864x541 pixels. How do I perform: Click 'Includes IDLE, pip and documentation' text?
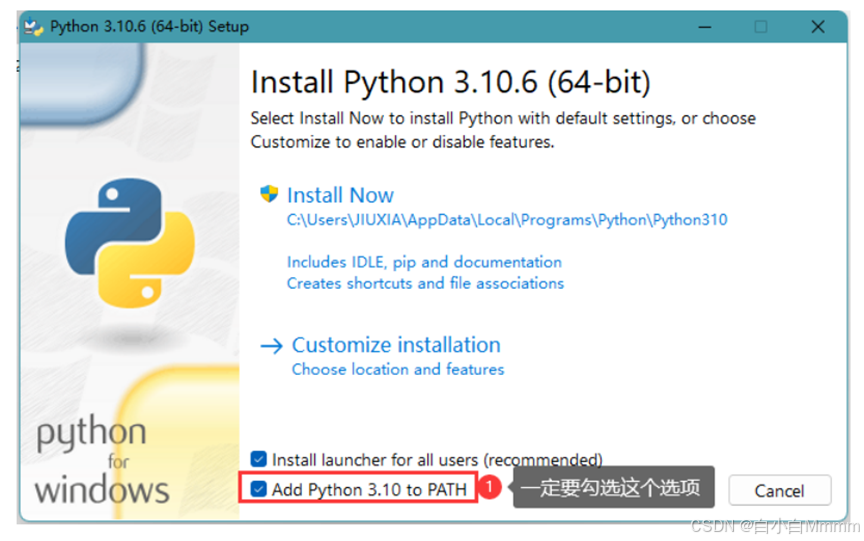coord(424,262)
